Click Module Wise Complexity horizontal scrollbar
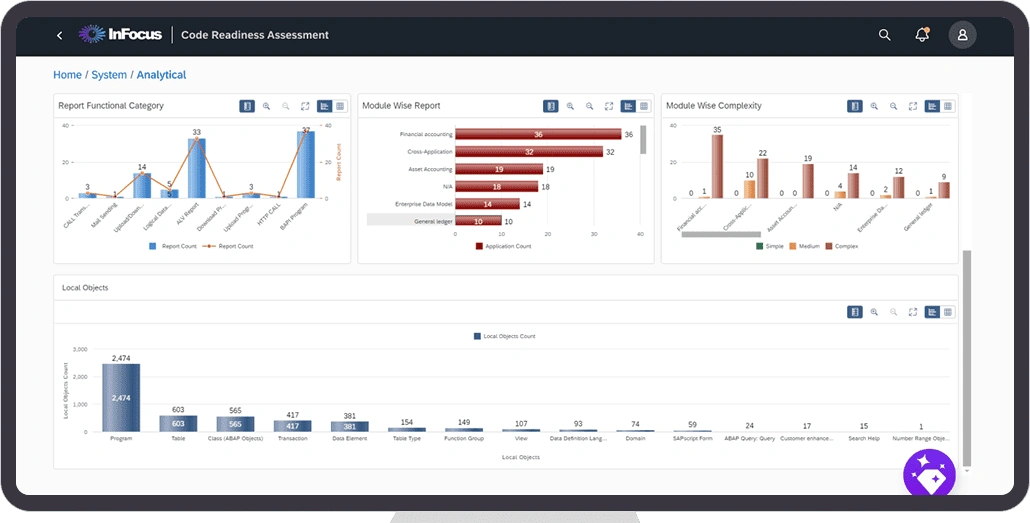 pyautogui.click(x=717, y=235)
